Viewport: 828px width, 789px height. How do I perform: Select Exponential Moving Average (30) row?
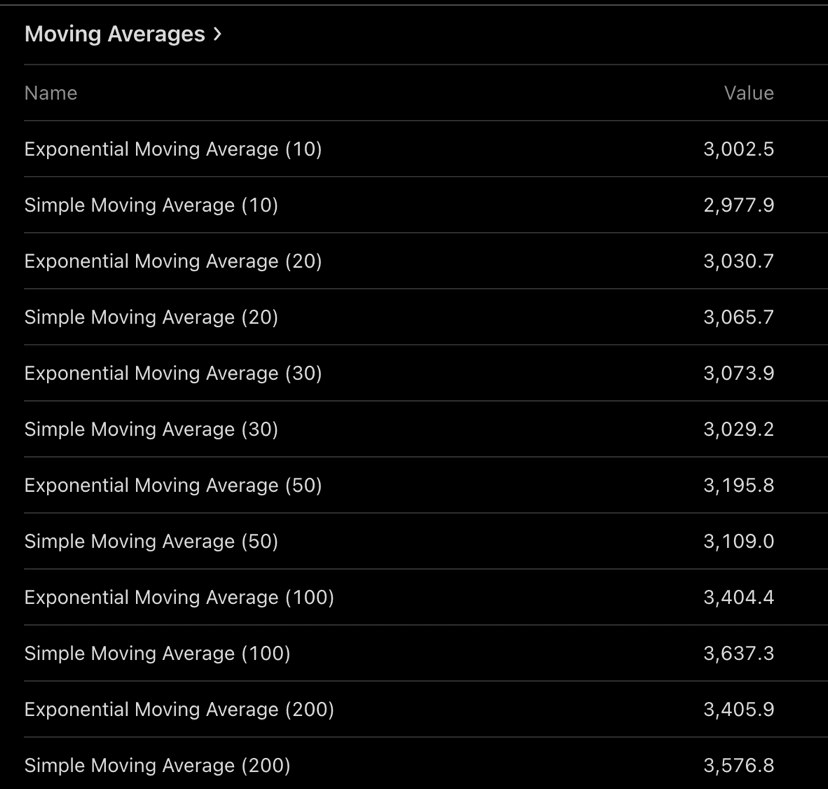tap(173, 373)
